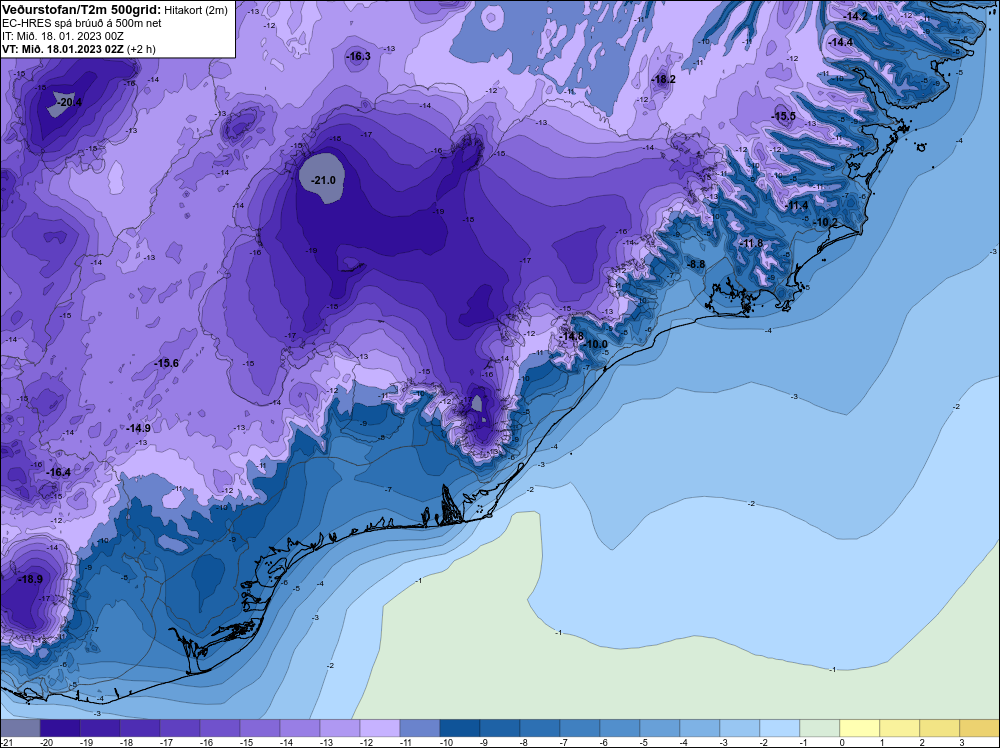The image size is (1000, 748).
Task: Pick pale green swatch between -1 and 0
Action: point(820,728)
